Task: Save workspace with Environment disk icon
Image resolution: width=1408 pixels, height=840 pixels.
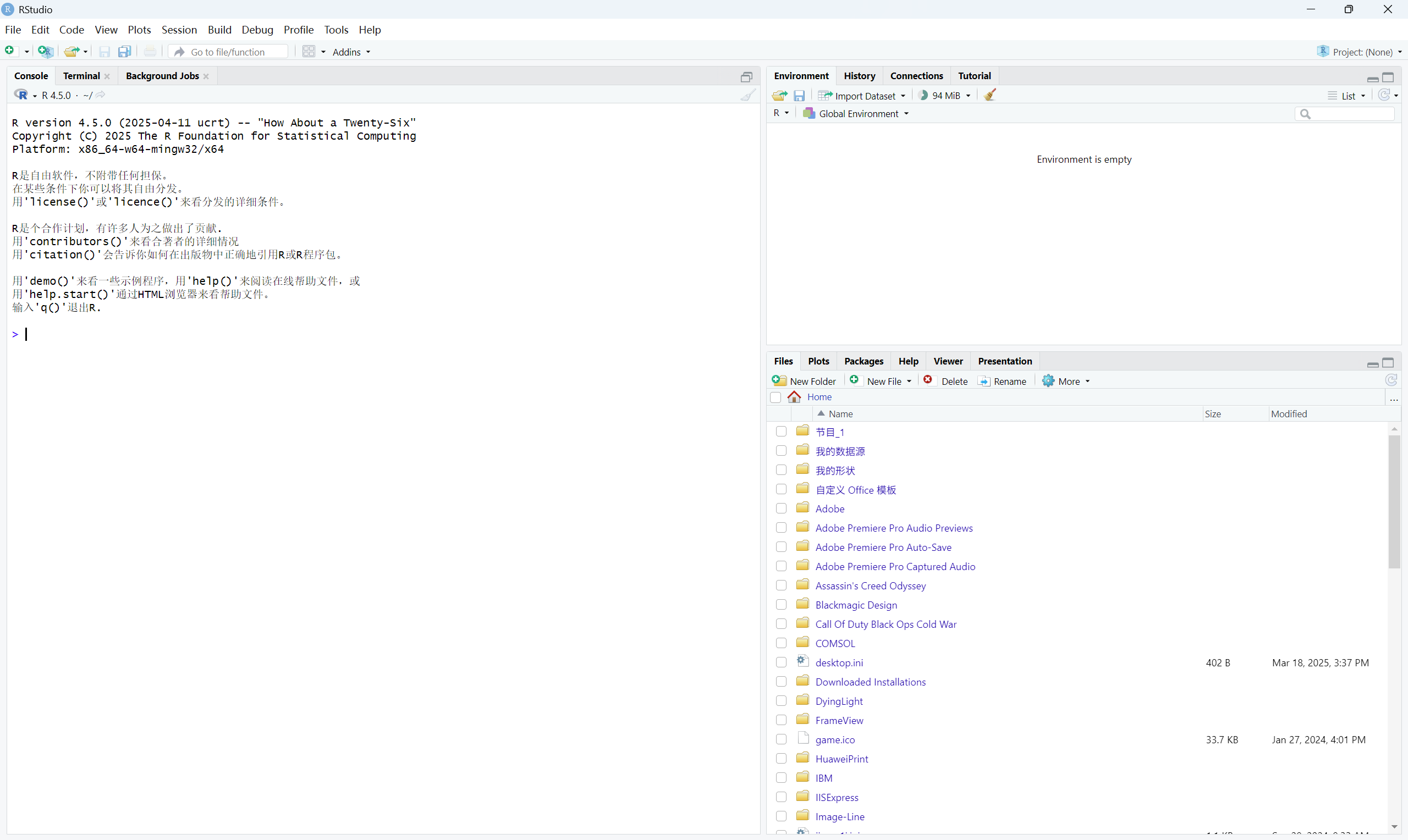Action: pos(799,96)
